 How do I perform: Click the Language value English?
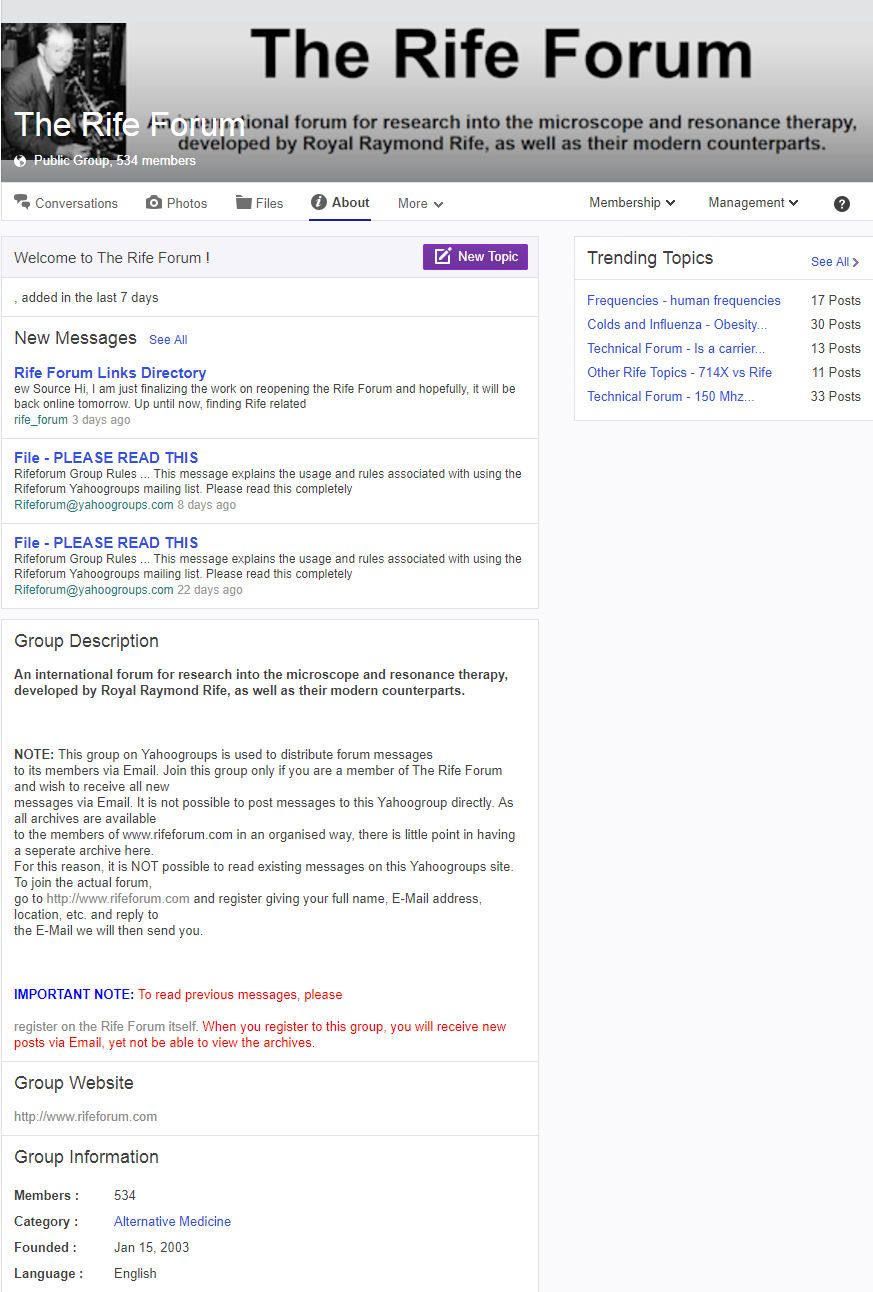[135, 1274]
